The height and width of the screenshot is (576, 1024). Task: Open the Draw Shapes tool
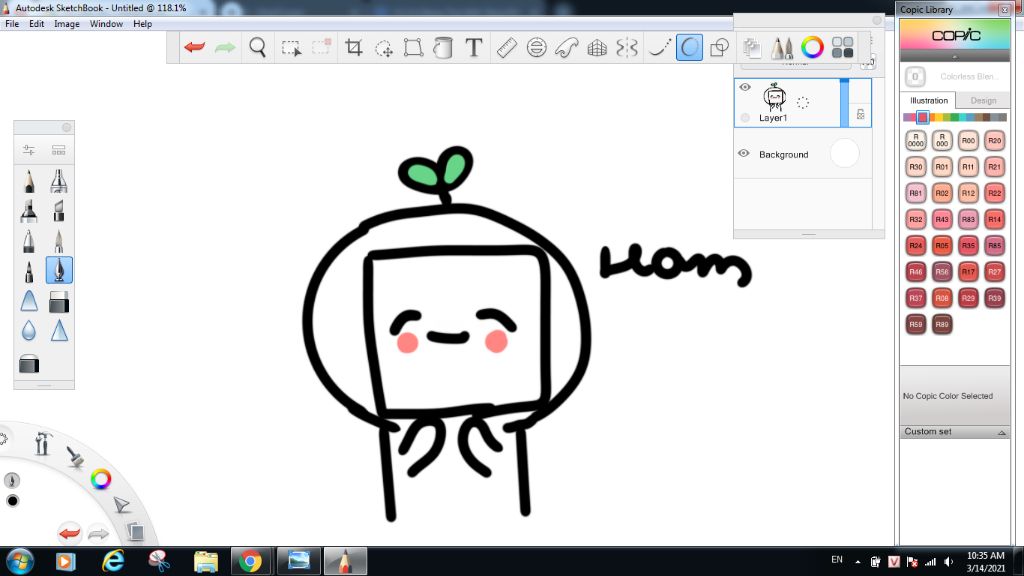pyautogui.click(x=719, y=47)
